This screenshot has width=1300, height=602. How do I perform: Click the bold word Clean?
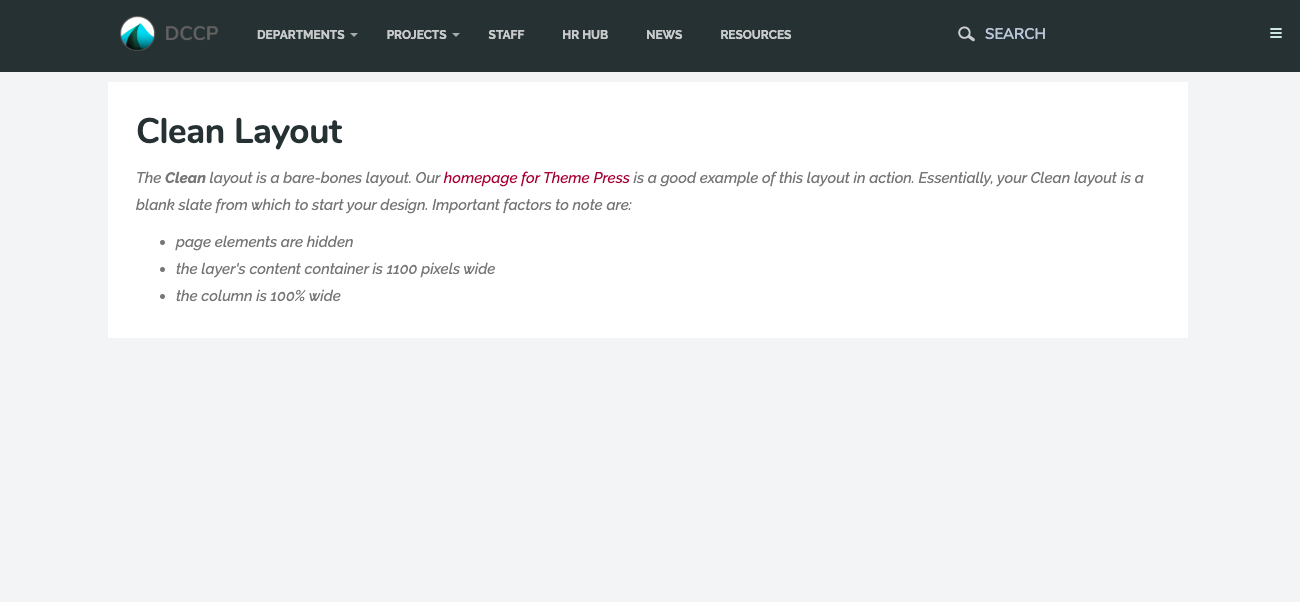pos(185,178)
